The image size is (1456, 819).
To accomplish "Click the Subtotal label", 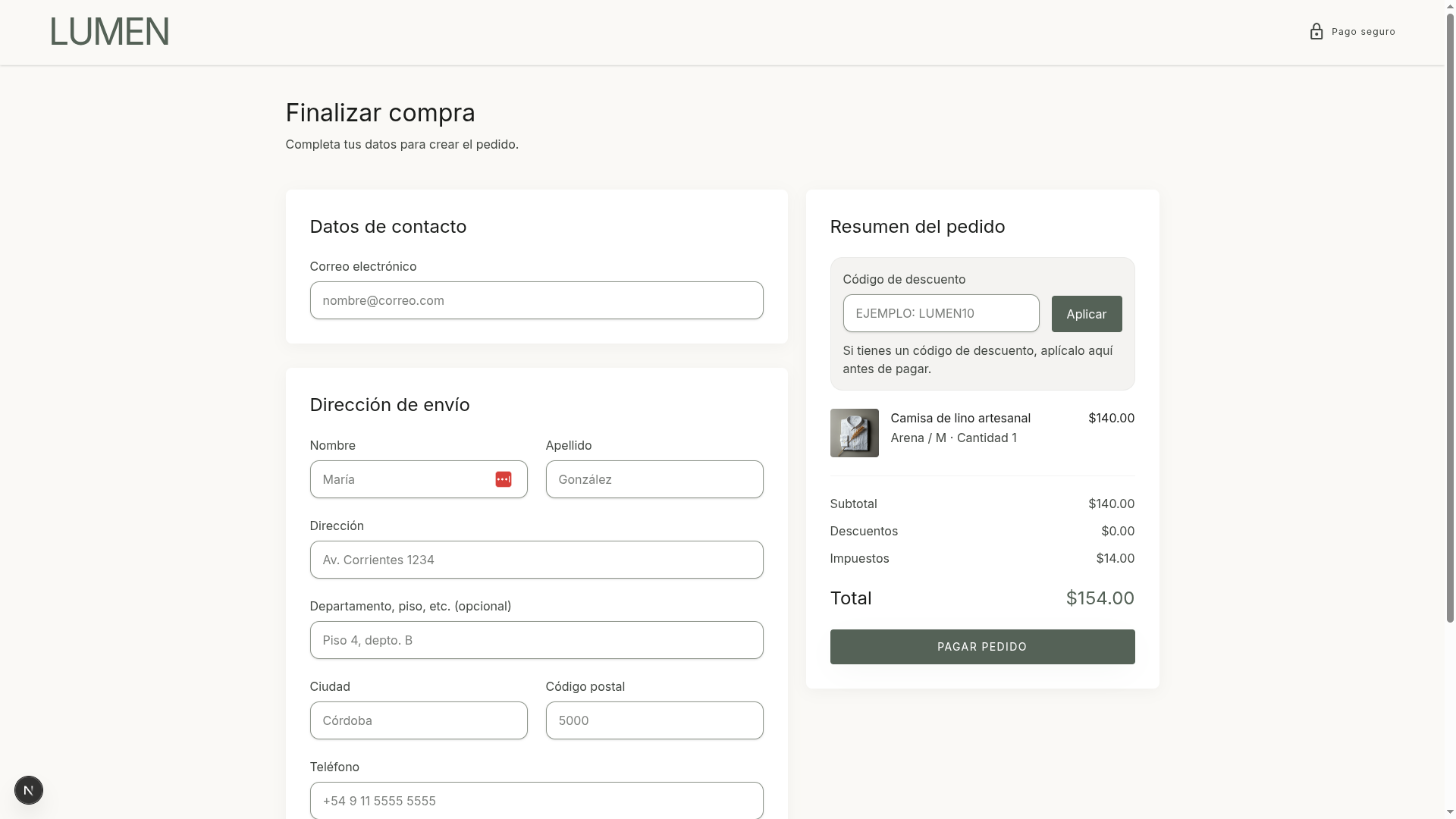I will 853,504.
